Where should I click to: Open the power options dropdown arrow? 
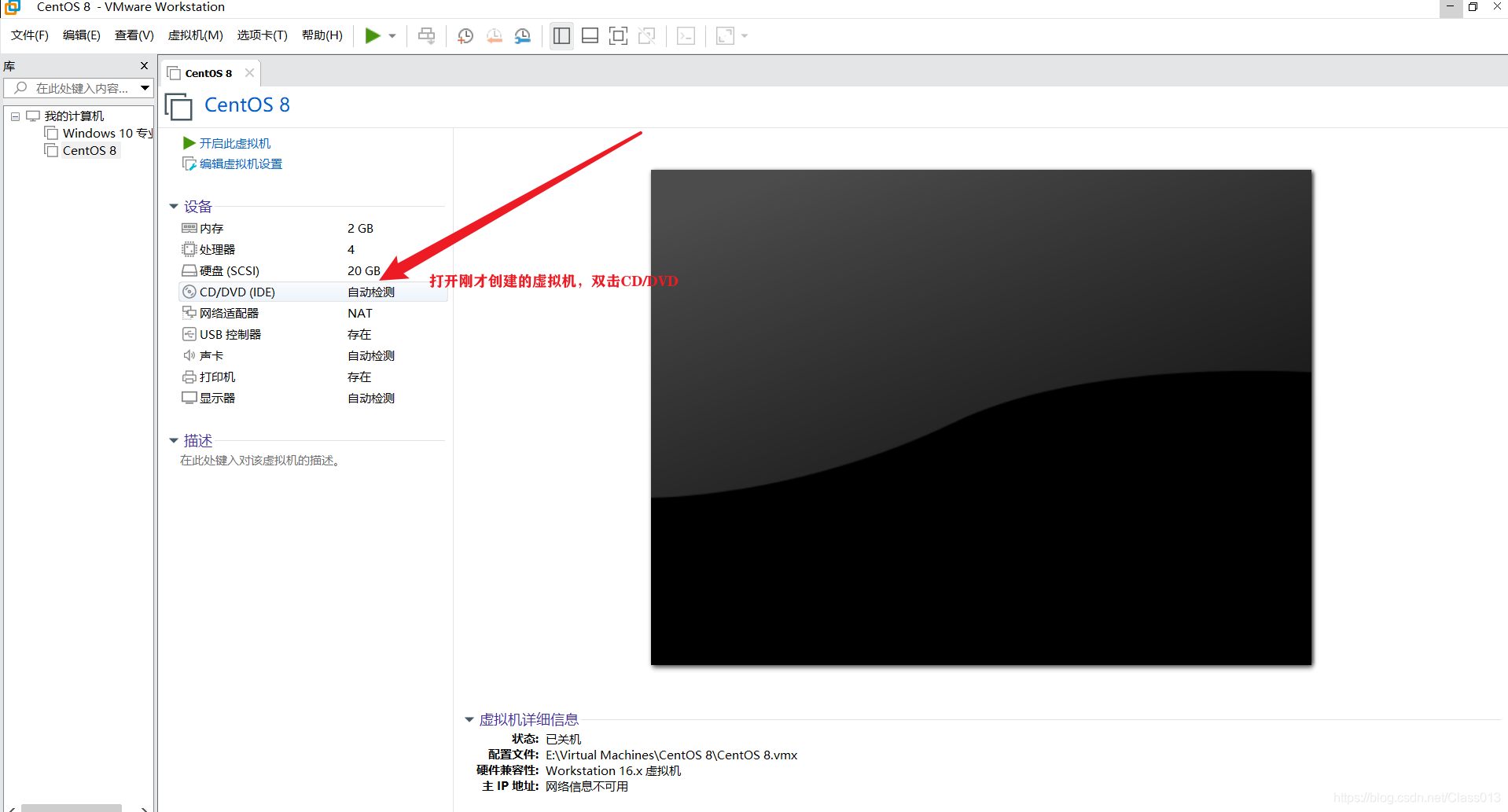tap(392, 36)
